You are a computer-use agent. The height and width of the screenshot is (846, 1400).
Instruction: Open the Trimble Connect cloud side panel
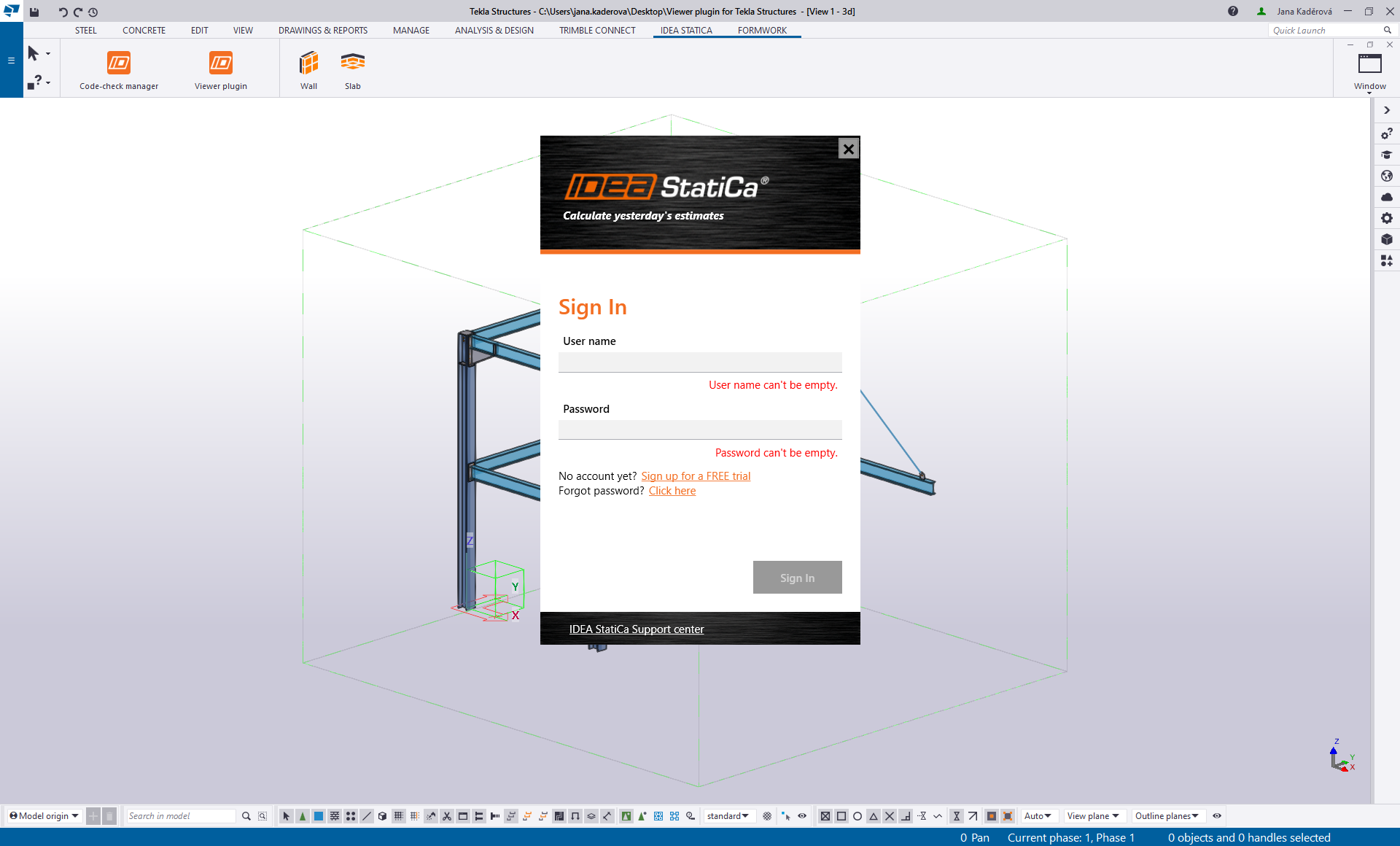coord(1386,197)
